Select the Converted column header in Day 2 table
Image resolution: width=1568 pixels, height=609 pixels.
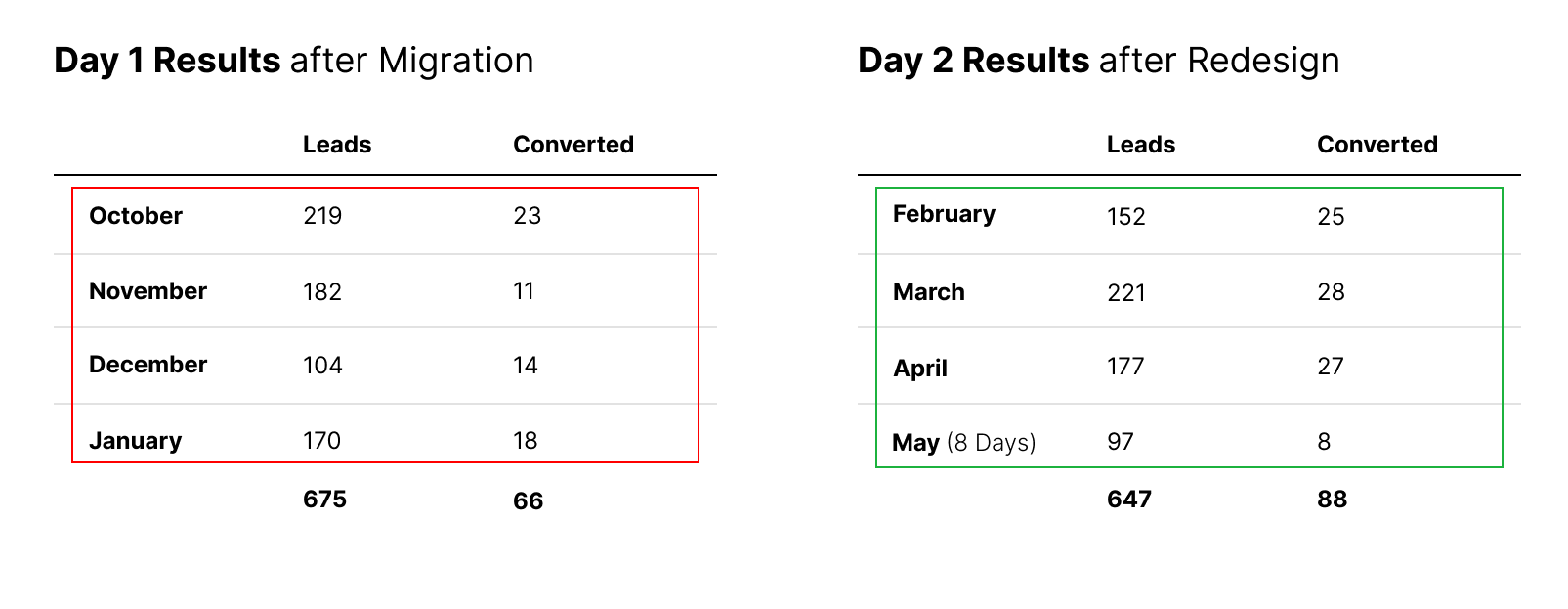(x=1377, y=145)
